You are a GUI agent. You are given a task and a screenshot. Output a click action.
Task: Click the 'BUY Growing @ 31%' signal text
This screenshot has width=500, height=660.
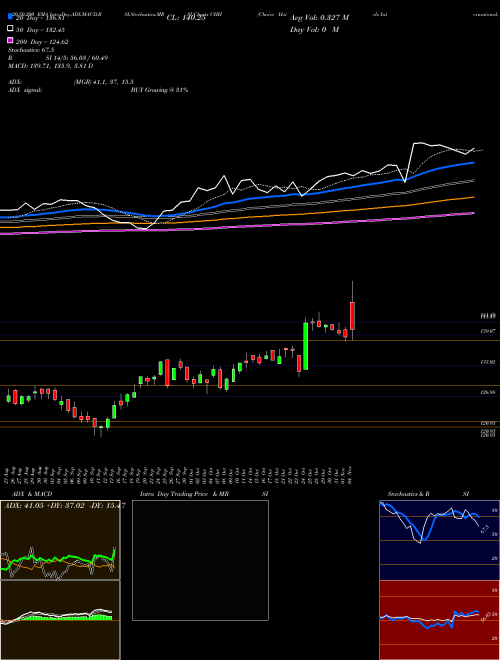point(159,90)
